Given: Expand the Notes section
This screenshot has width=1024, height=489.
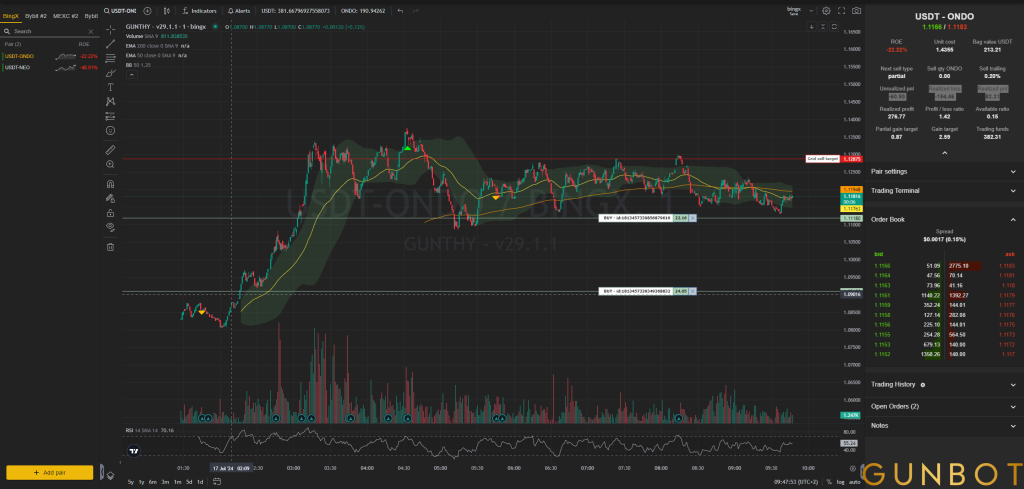Looking at the screenshot, I should pos(944,425).
